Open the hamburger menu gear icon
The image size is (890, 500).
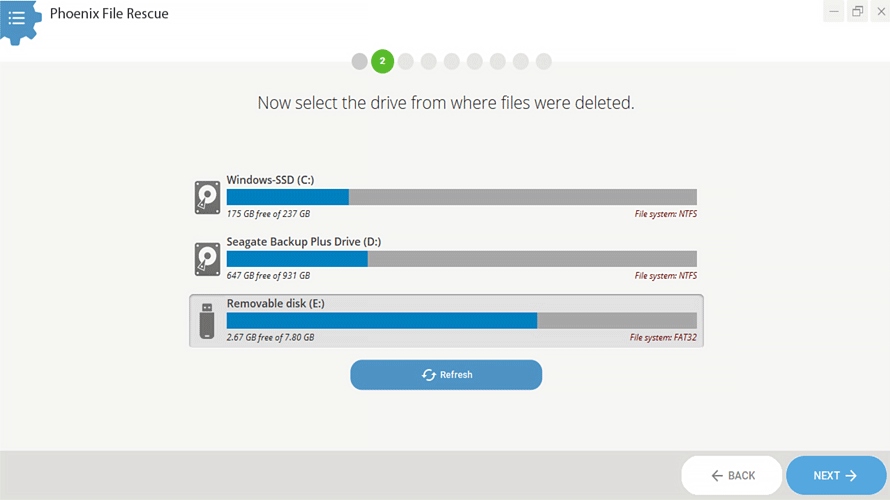(17, 18)
